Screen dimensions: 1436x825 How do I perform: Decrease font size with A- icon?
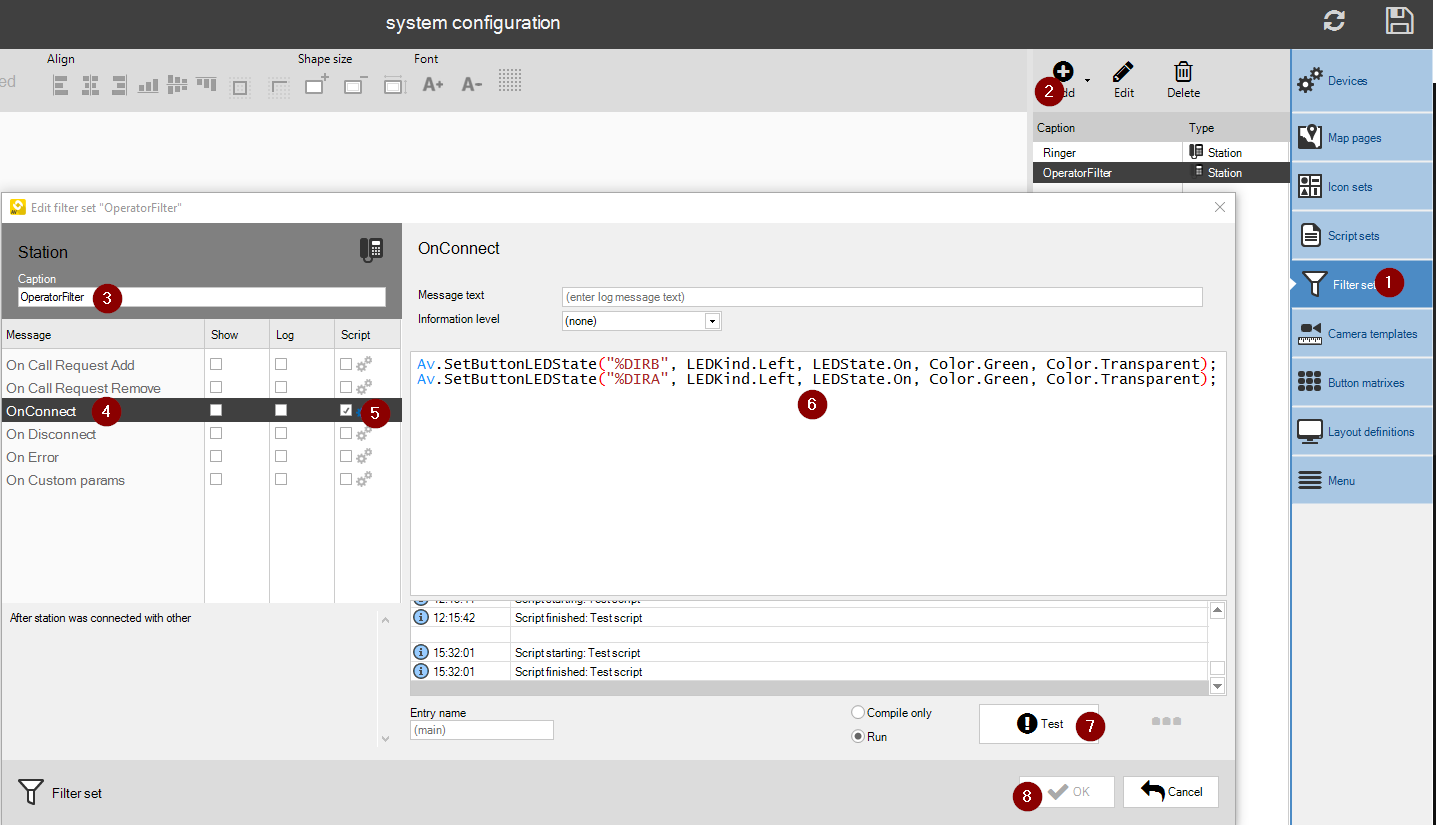tap(472, 85)
